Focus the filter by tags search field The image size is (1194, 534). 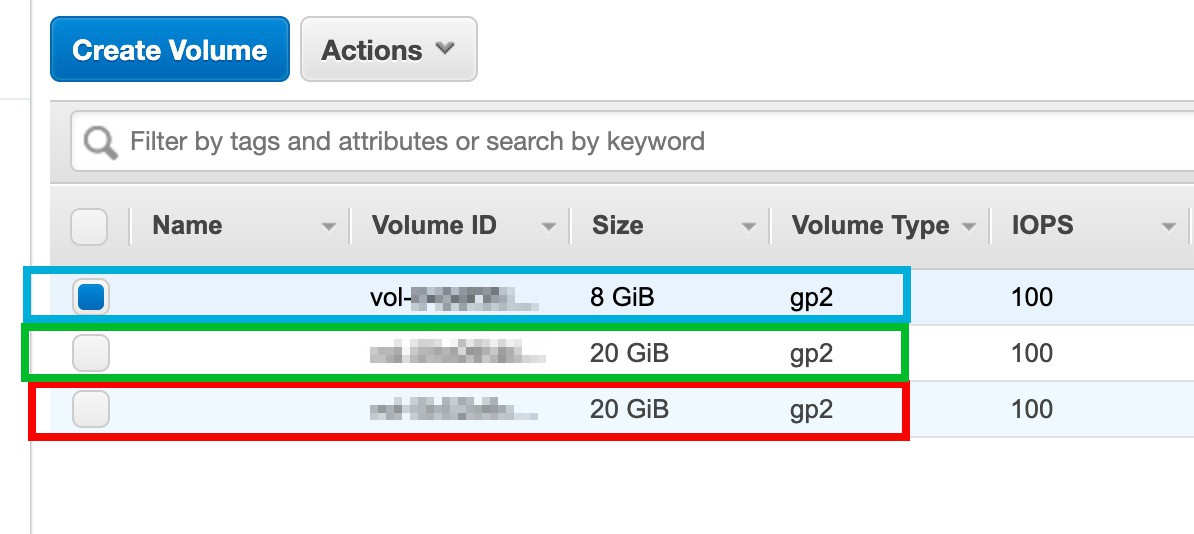coord(632,142)
